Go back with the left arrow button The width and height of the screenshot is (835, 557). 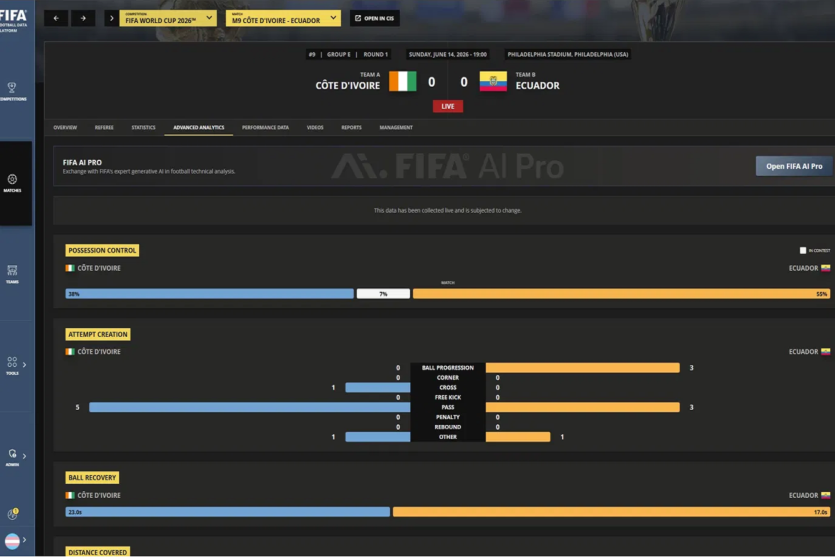click(x=56, y=18)
